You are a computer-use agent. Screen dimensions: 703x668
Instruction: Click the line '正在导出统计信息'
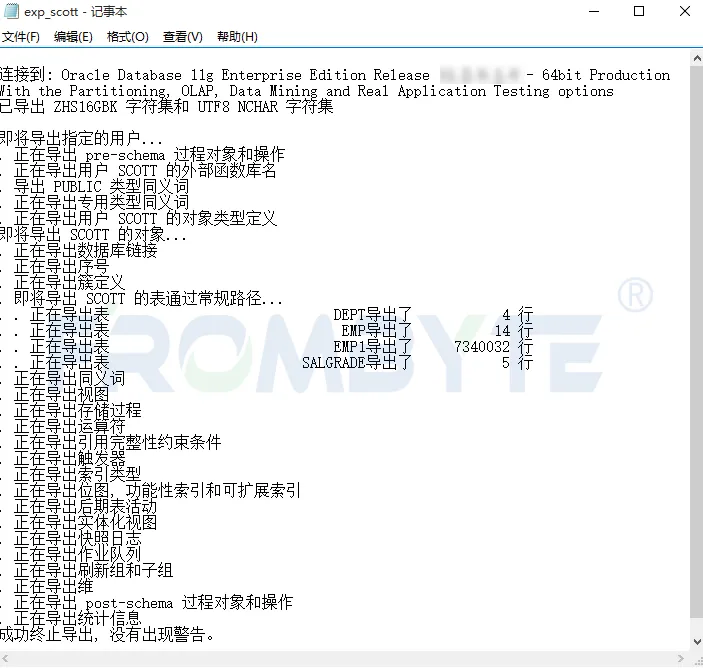click(x=77, y=619)
